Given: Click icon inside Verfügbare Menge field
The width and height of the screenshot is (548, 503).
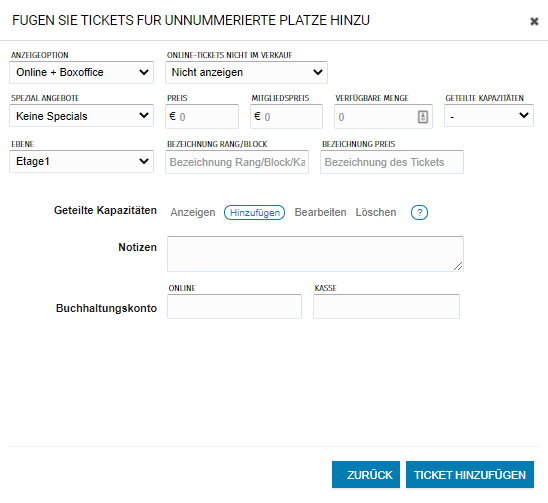Looking at the screenshot, I should pos(423,117).
